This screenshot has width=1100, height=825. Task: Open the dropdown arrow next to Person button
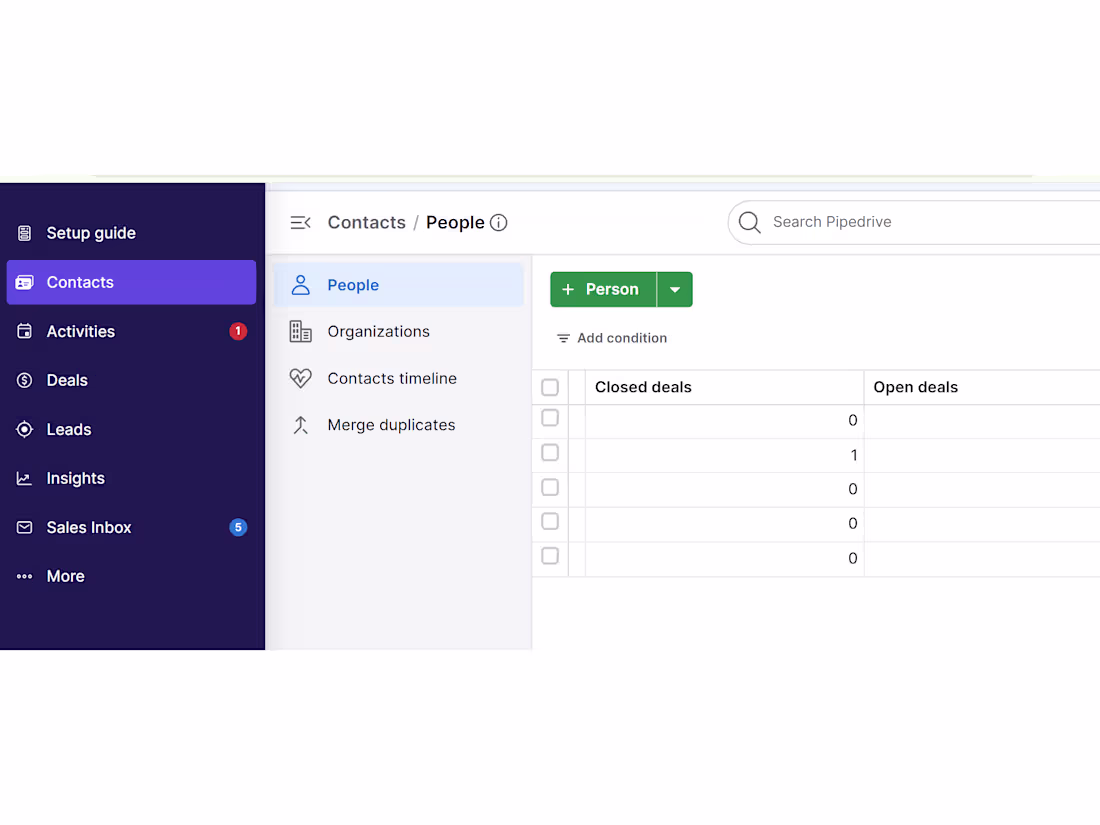(675, 289)
